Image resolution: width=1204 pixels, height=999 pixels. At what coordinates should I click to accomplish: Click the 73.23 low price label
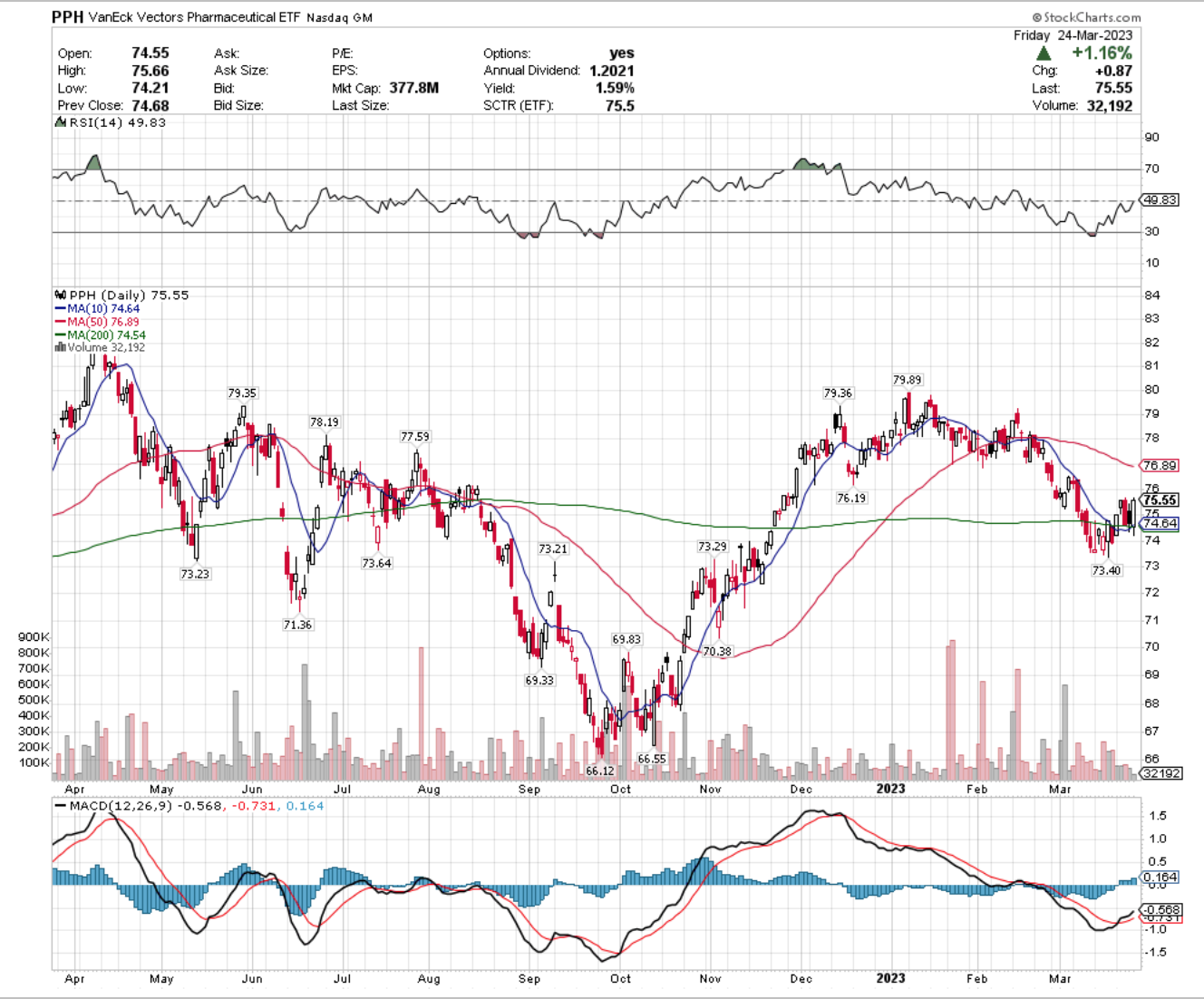pyautogui.click(x=195, y=574)
